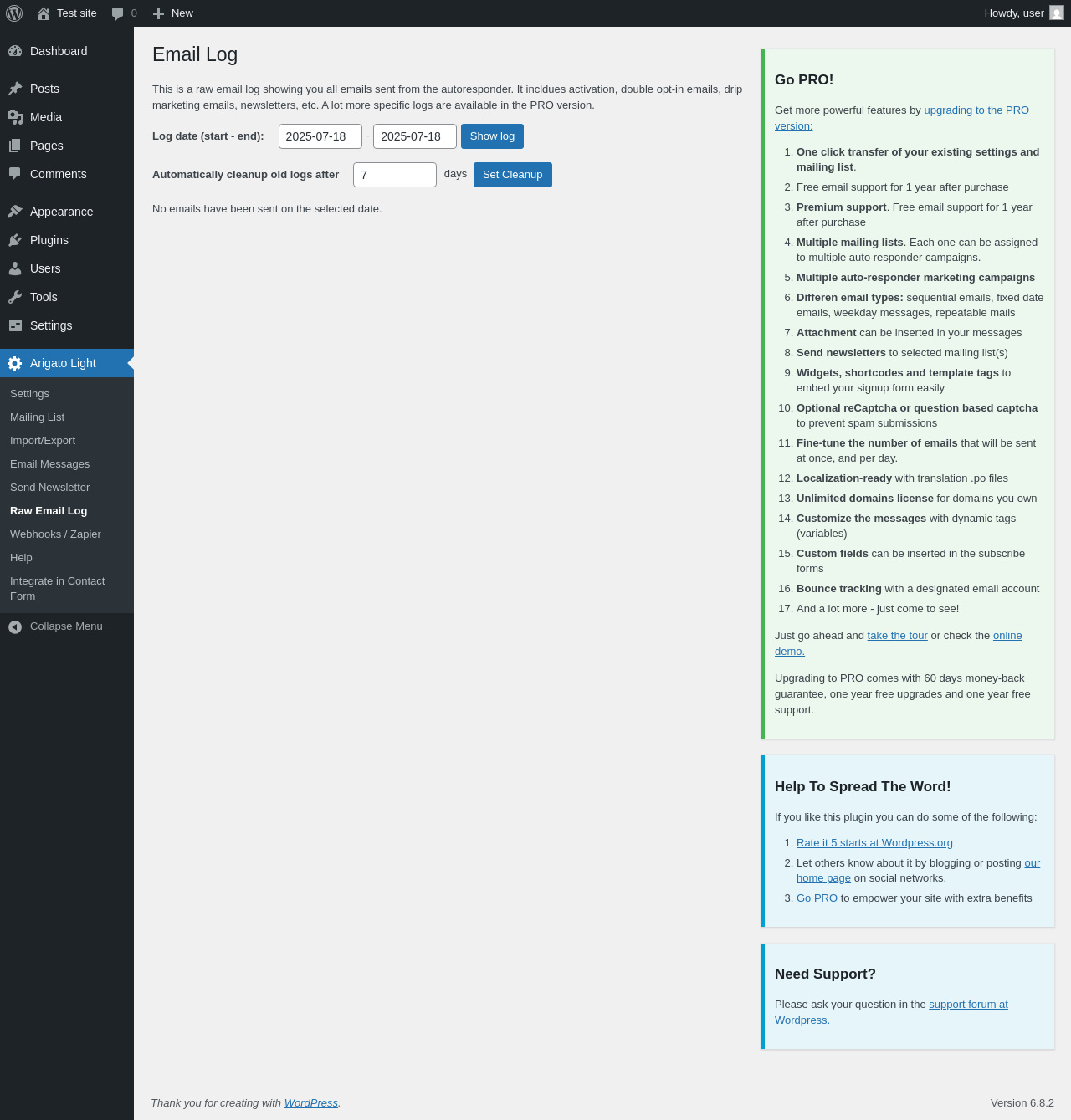Open the Email Messages submenu

pyautogui.click(x=49, y=464)
